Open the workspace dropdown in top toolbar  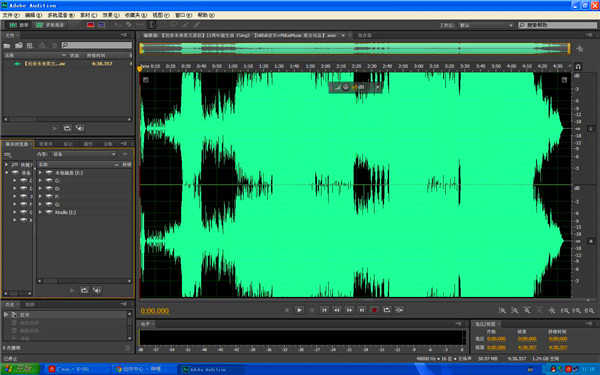pos(486,25)
